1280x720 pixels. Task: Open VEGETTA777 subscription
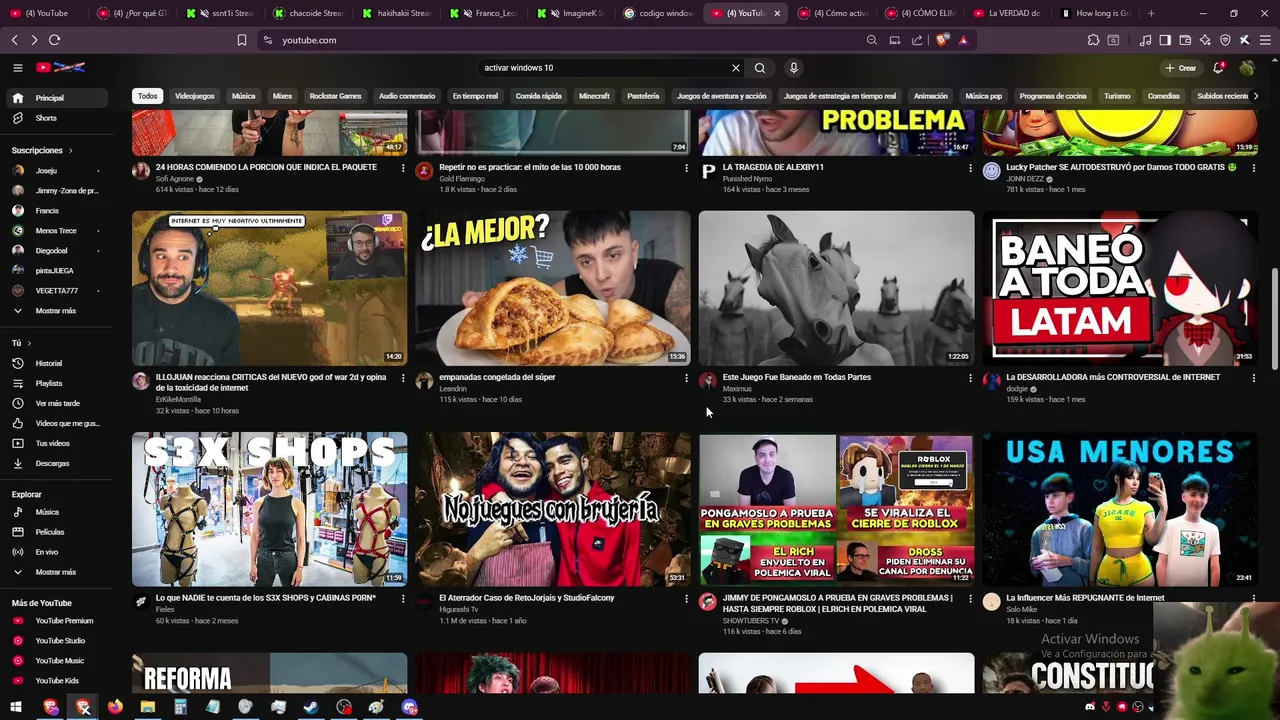pos(59,291)
